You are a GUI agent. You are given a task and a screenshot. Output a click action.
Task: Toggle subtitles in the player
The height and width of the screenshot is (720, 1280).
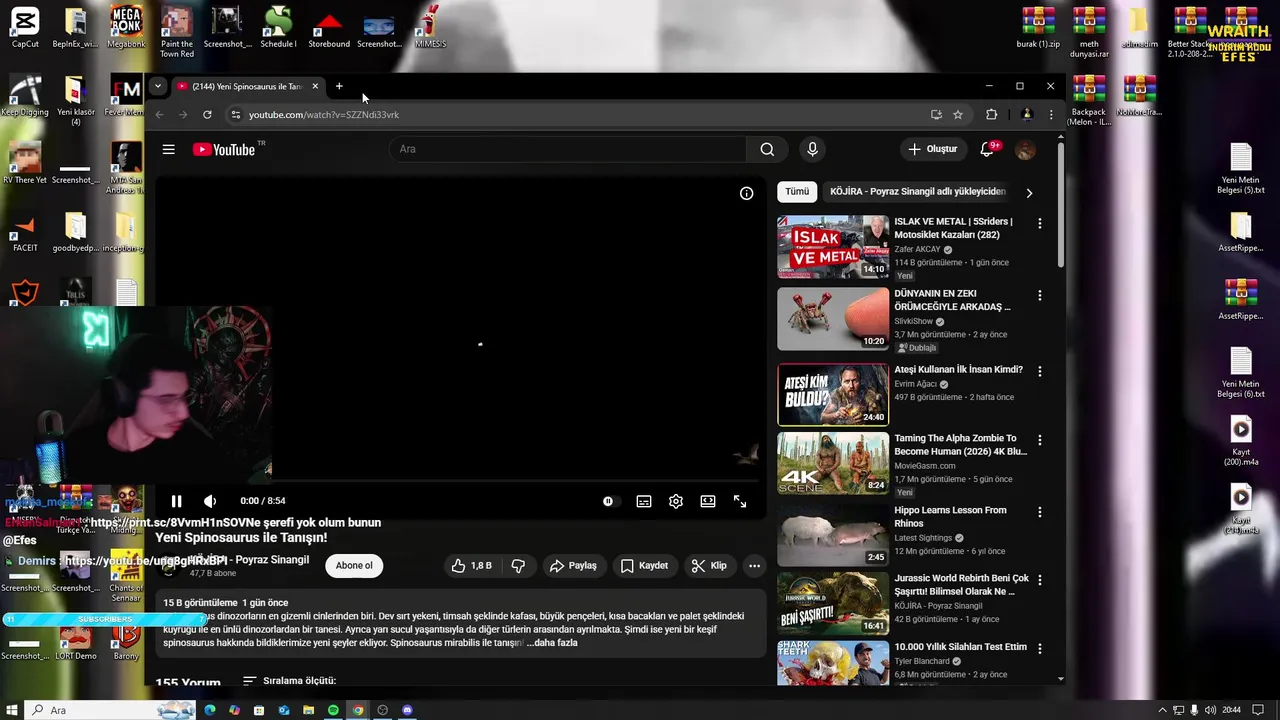644,501
